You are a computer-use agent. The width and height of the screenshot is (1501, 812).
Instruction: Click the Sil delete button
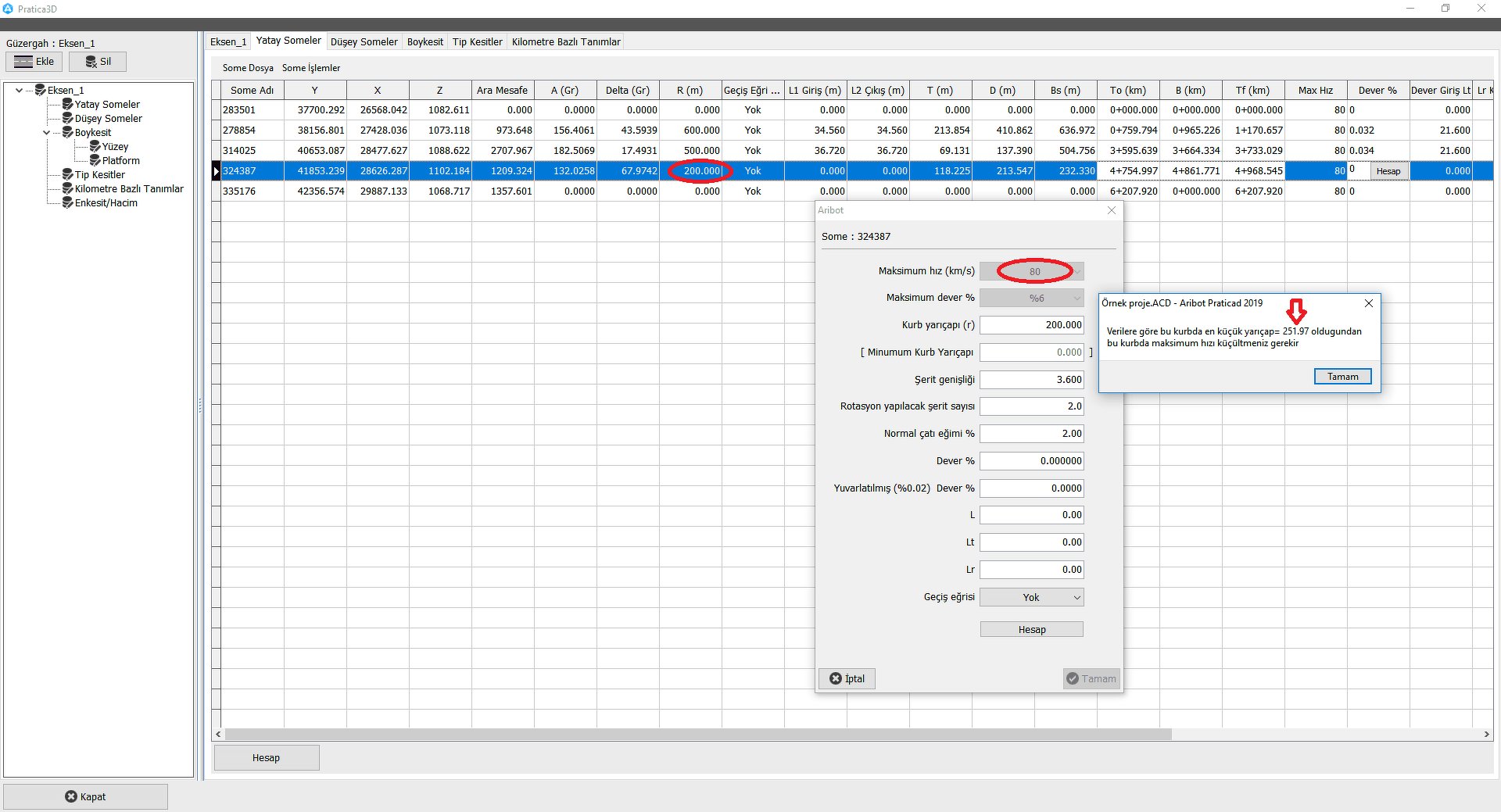tap(98, 62)
